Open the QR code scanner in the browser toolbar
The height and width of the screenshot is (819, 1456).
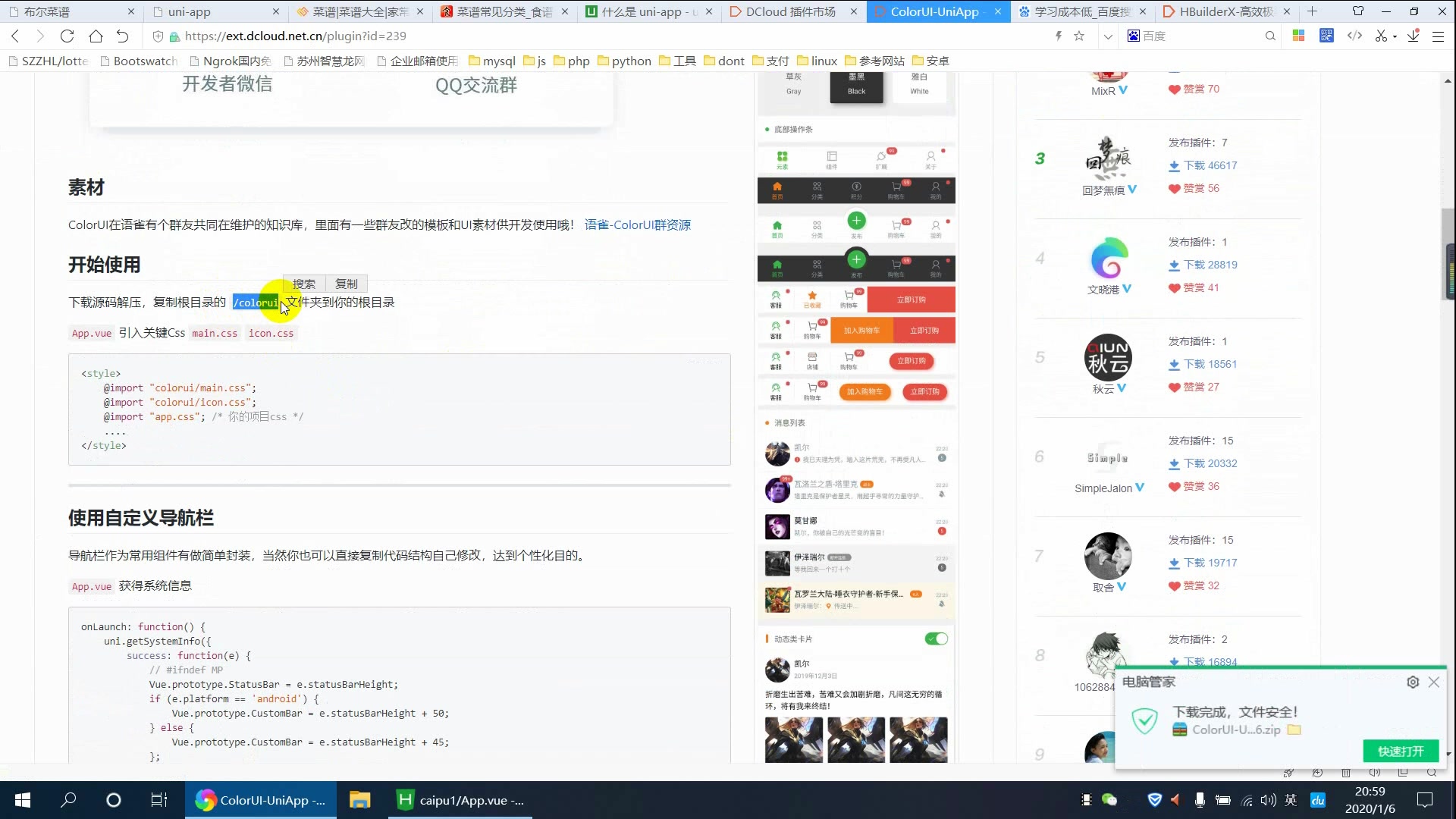point(1326,36)
